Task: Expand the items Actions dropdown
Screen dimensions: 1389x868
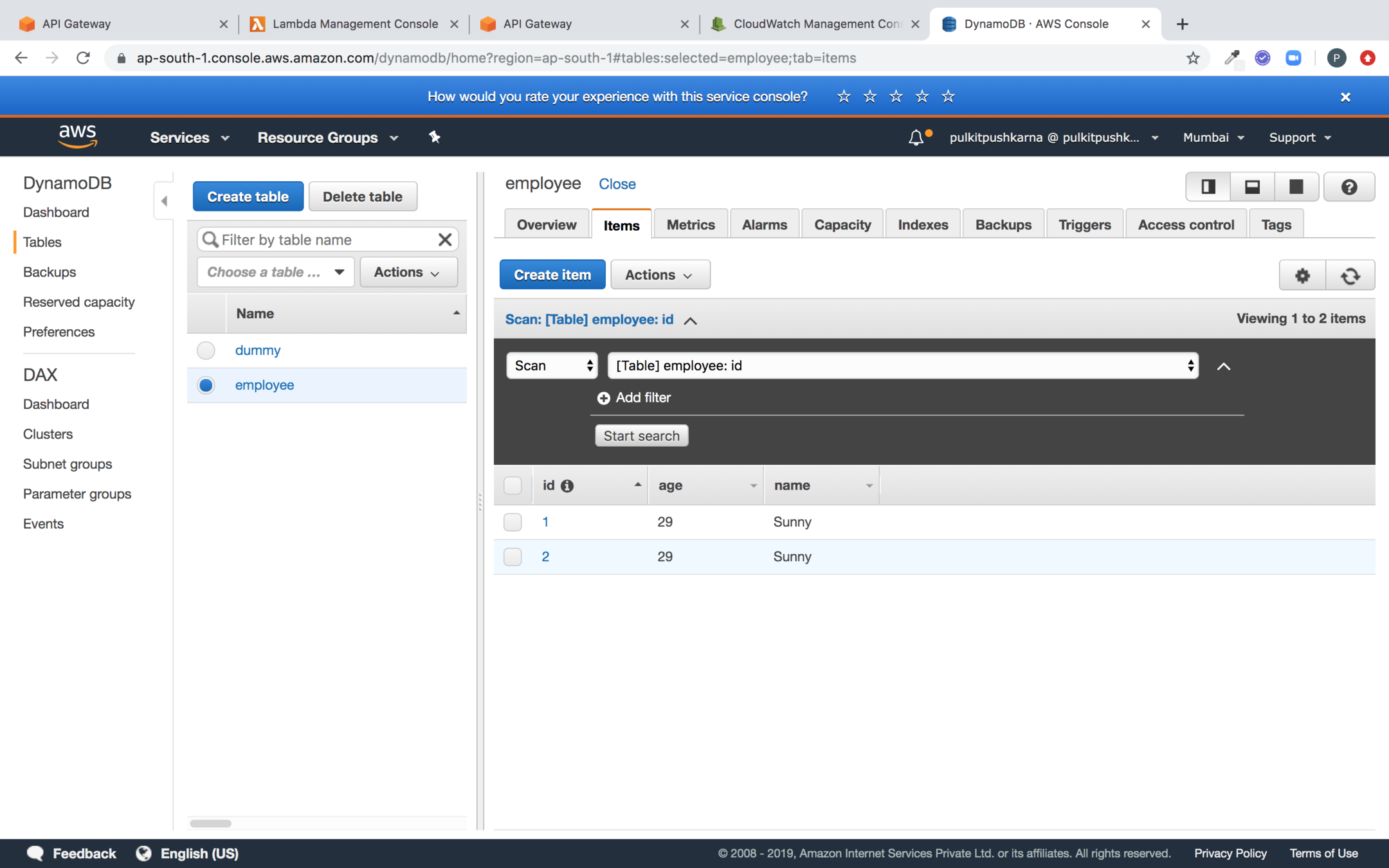Action: click(659, 275)
